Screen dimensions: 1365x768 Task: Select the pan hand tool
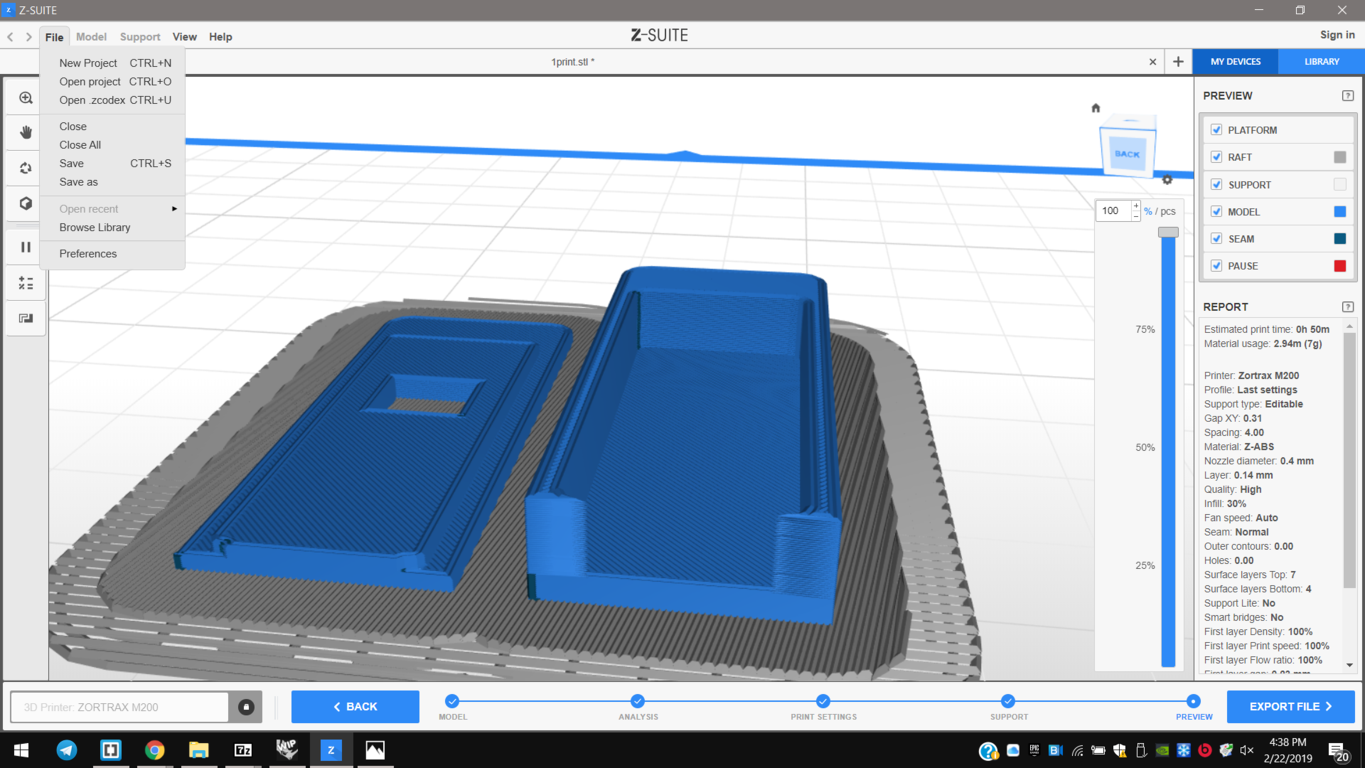(x=26, y=132)
